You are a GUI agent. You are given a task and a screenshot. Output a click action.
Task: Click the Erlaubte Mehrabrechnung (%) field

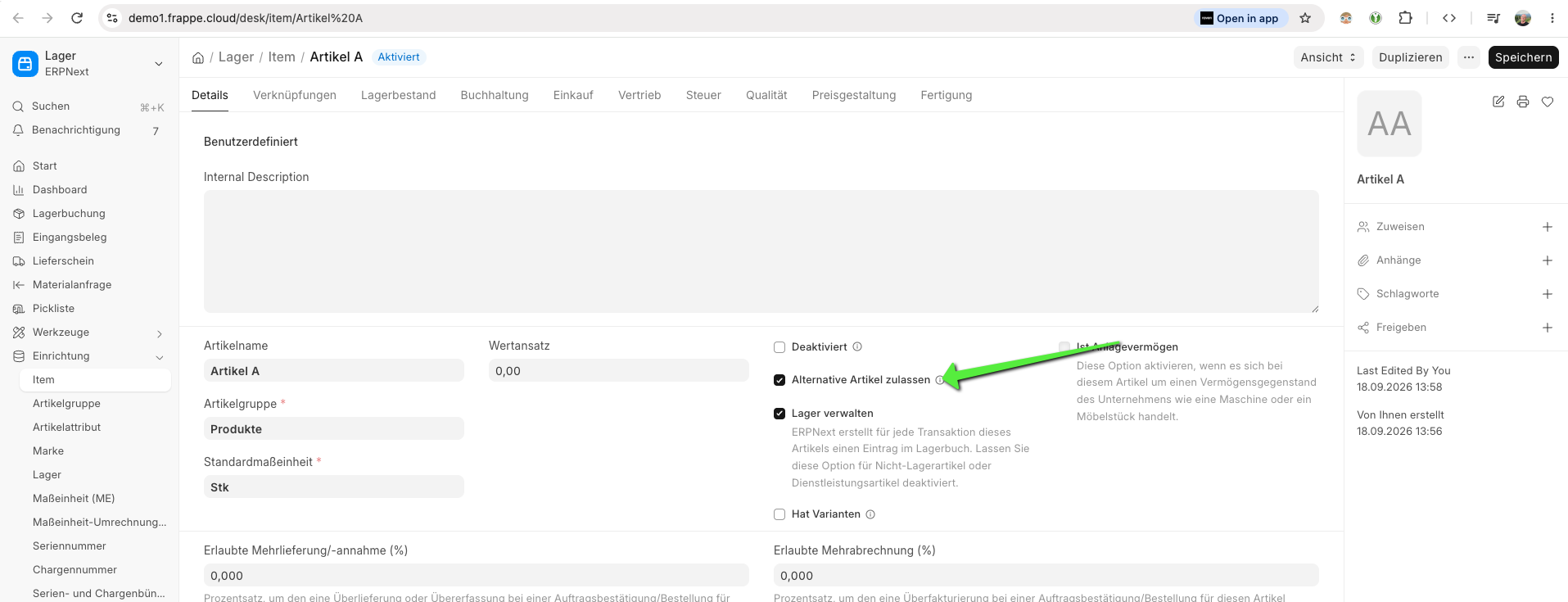click(x=1046, y=575)
